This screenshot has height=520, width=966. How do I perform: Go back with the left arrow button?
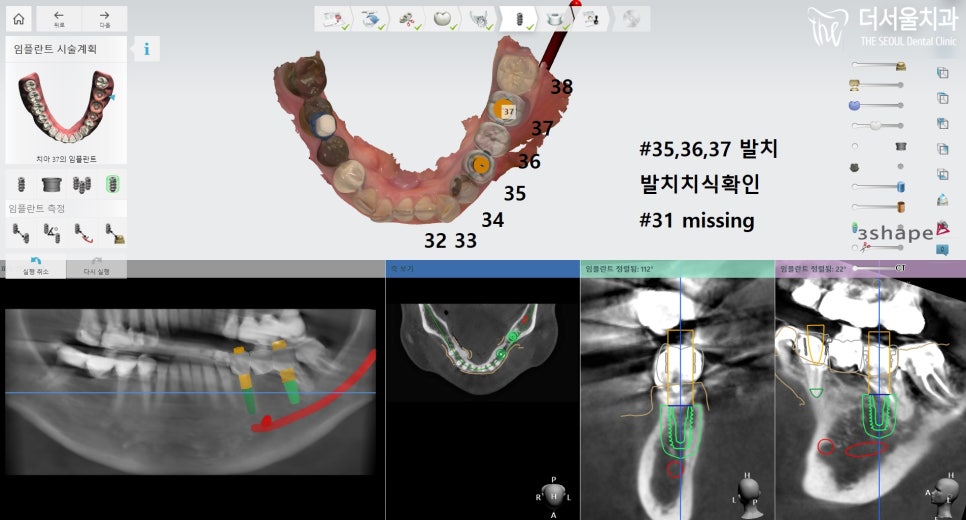point(59,18)
